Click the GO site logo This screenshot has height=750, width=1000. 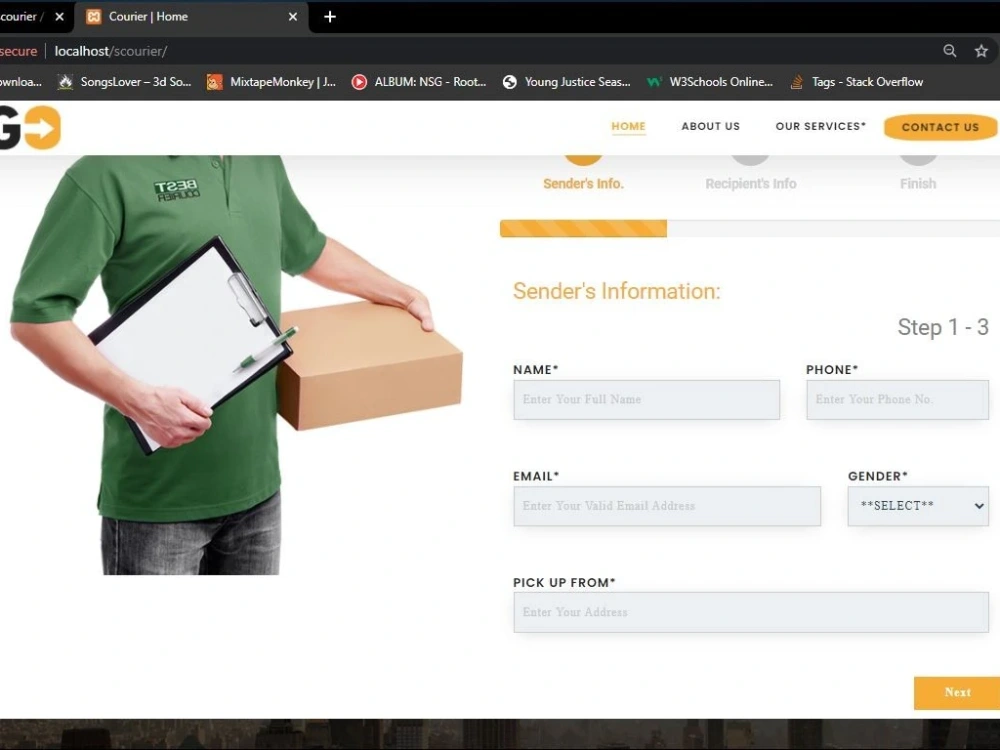(30, 128)
